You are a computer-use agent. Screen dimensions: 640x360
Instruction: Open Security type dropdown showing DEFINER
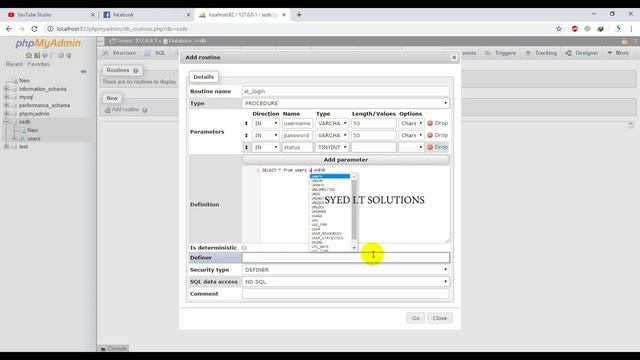click(346, 270)
